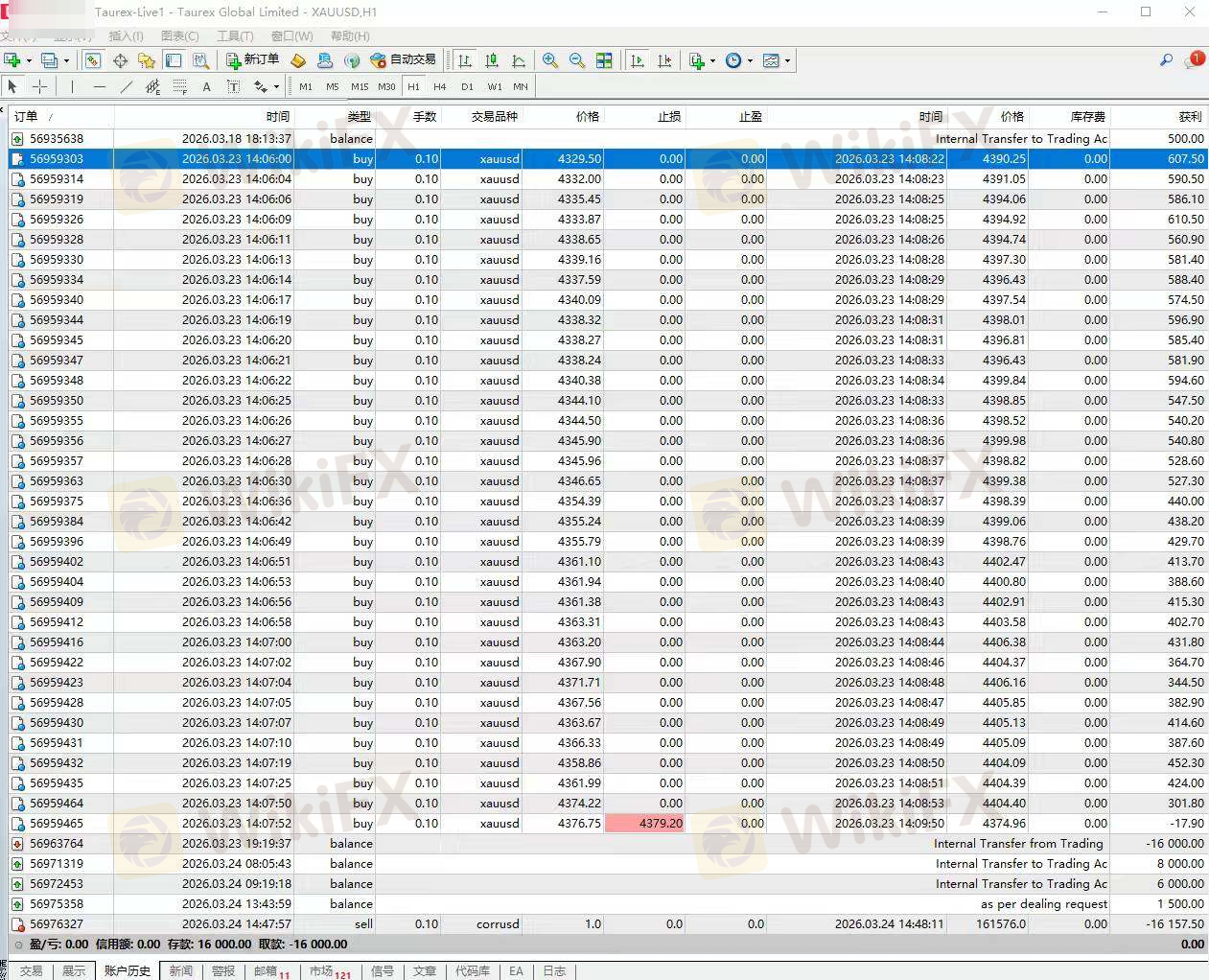Zoom in on the chart
Screen dimensions: 1209x980
coord(550,60)
